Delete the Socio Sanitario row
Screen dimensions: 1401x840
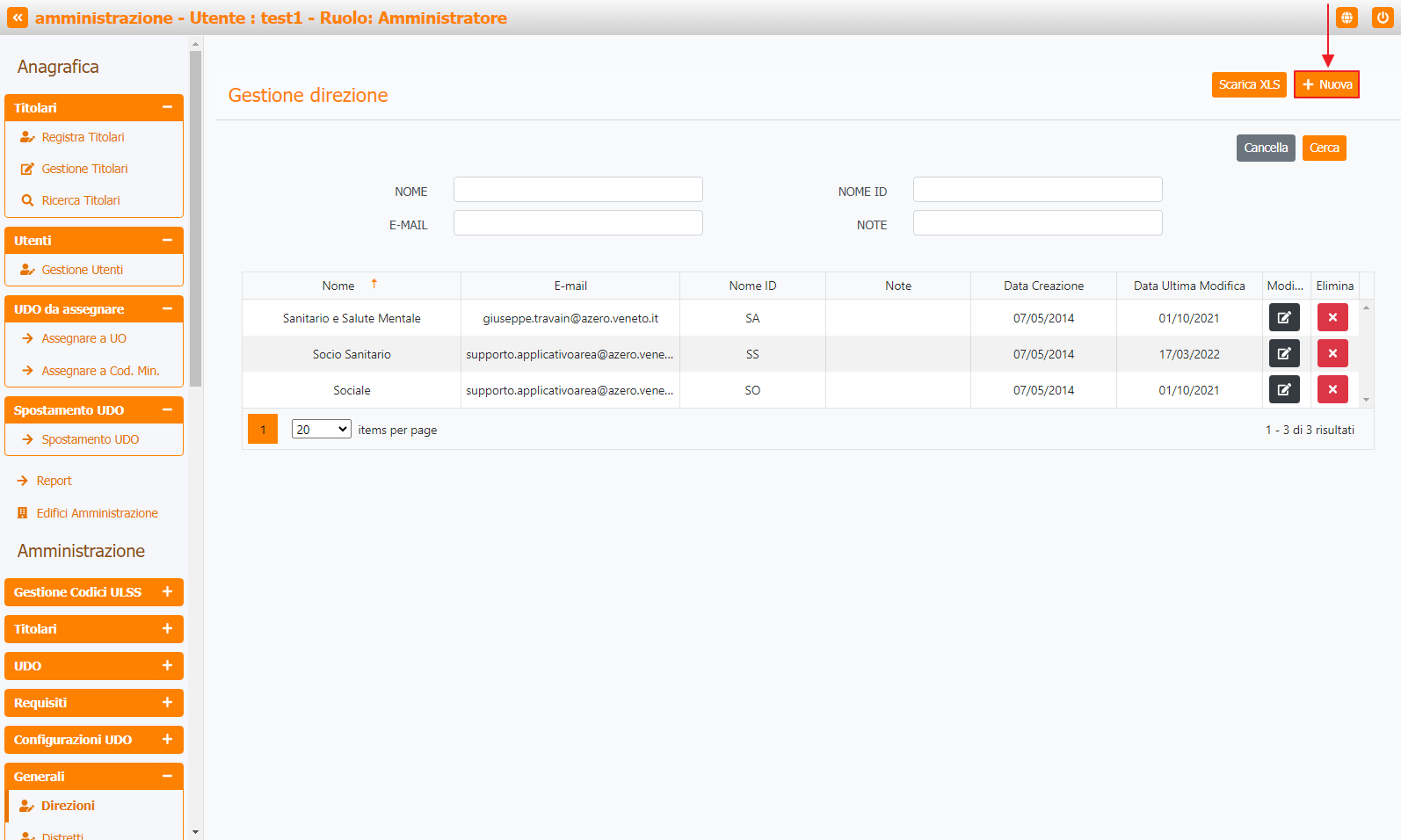coord(1332,354)
